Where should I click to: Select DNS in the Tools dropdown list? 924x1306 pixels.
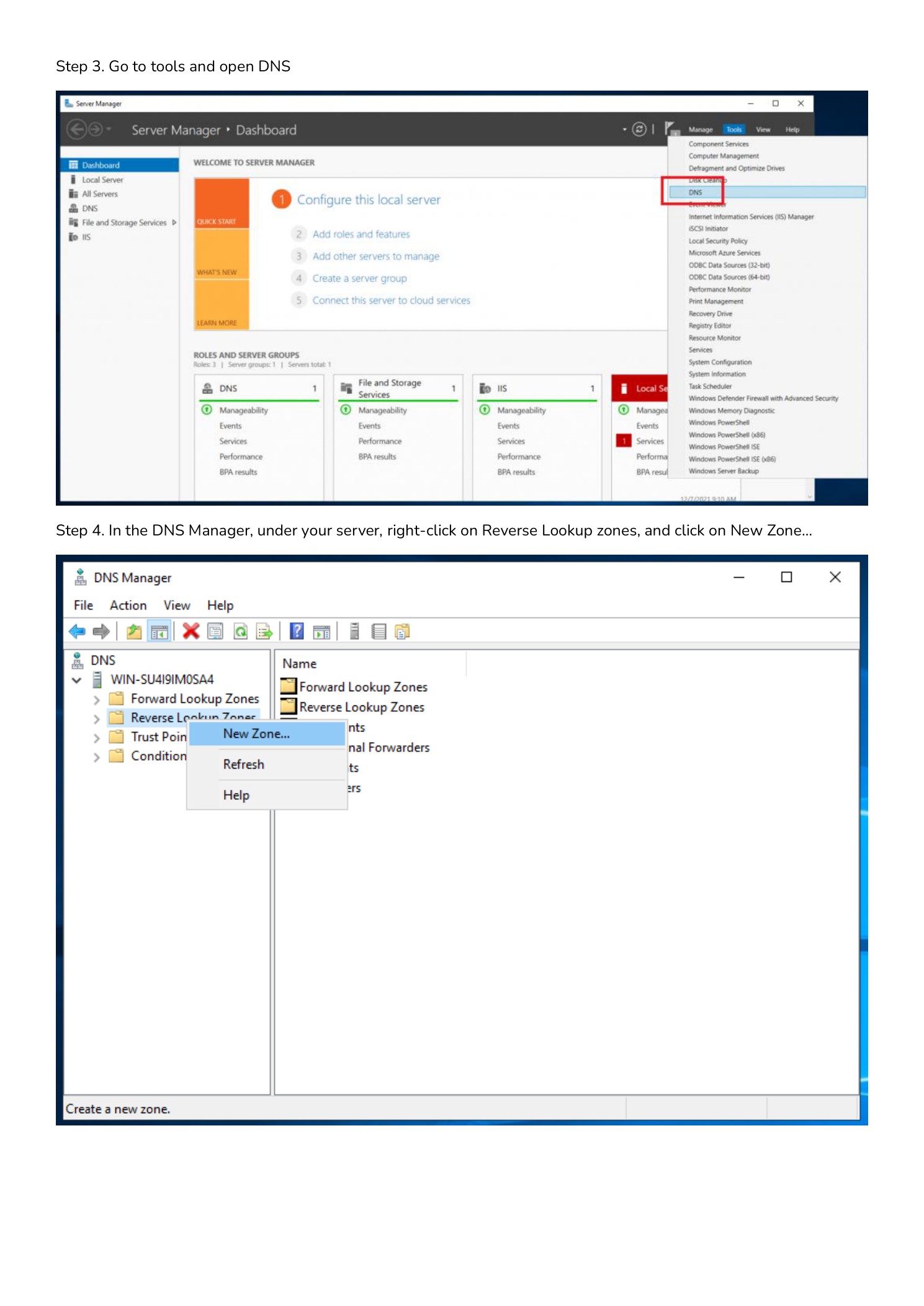[x=768, y=192]
